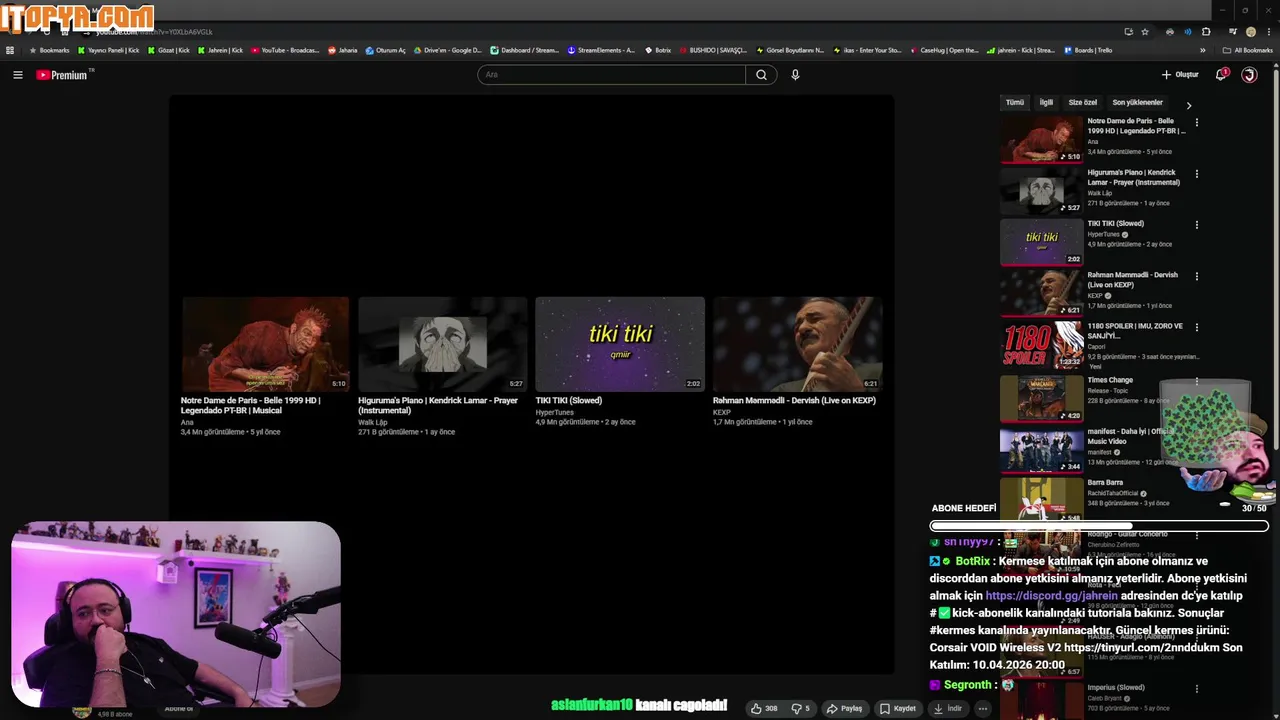Open Jaharia bookmark
This screenshot has width=1280, height=720.
click(x=342, y=50)
